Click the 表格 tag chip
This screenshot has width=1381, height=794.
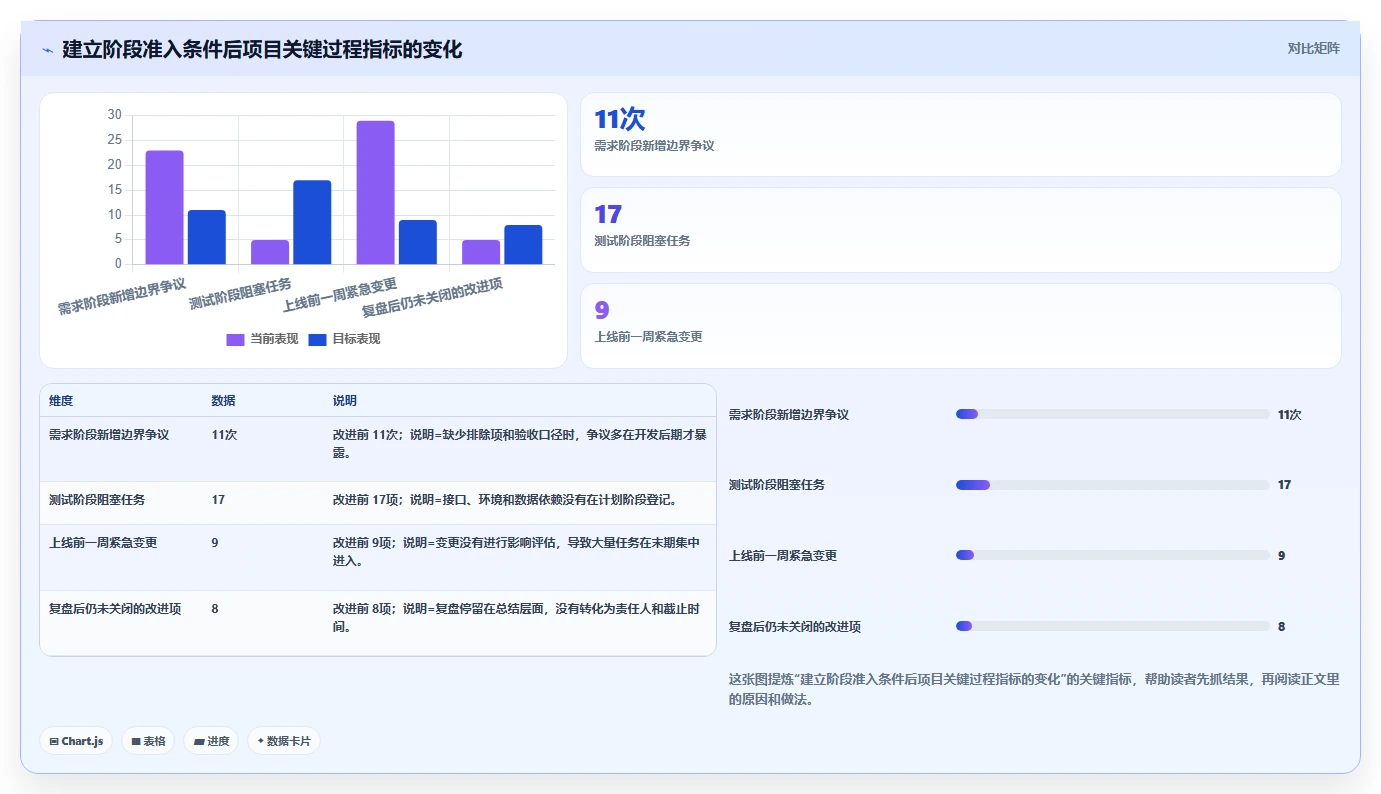click(x=148, y=741)
